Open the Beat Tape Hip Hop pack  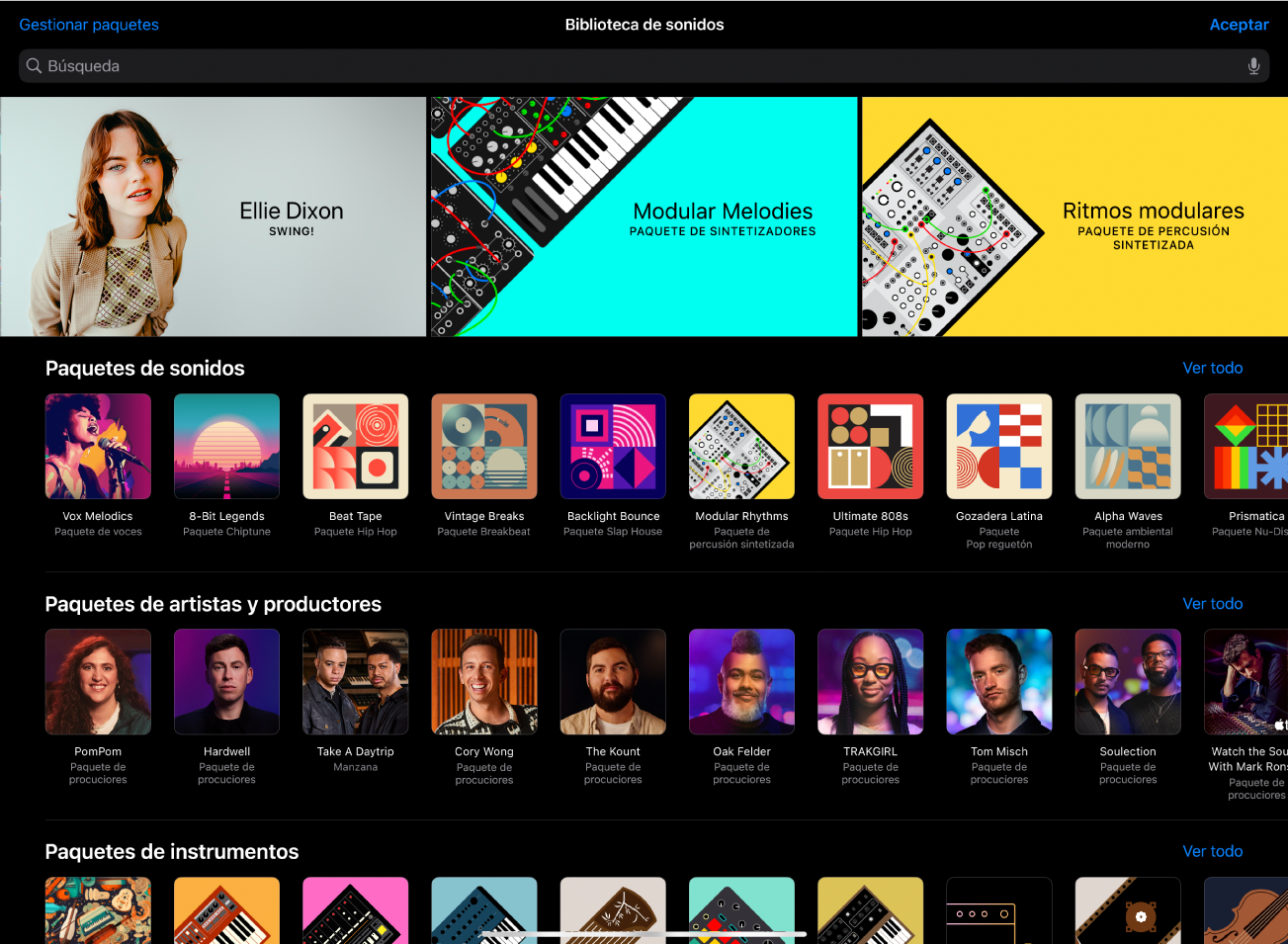click(355, 446)
